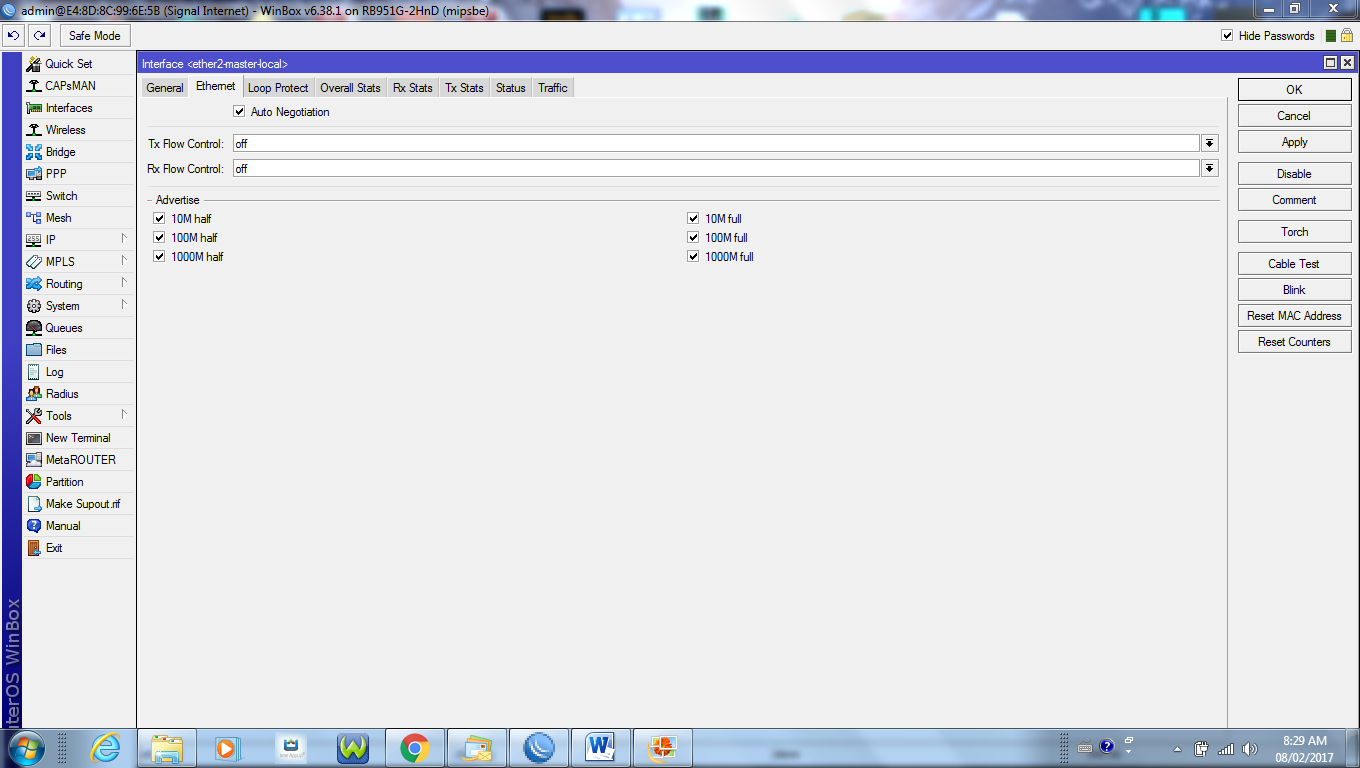Uncheck 1000M half advertise option

(159, 257)
